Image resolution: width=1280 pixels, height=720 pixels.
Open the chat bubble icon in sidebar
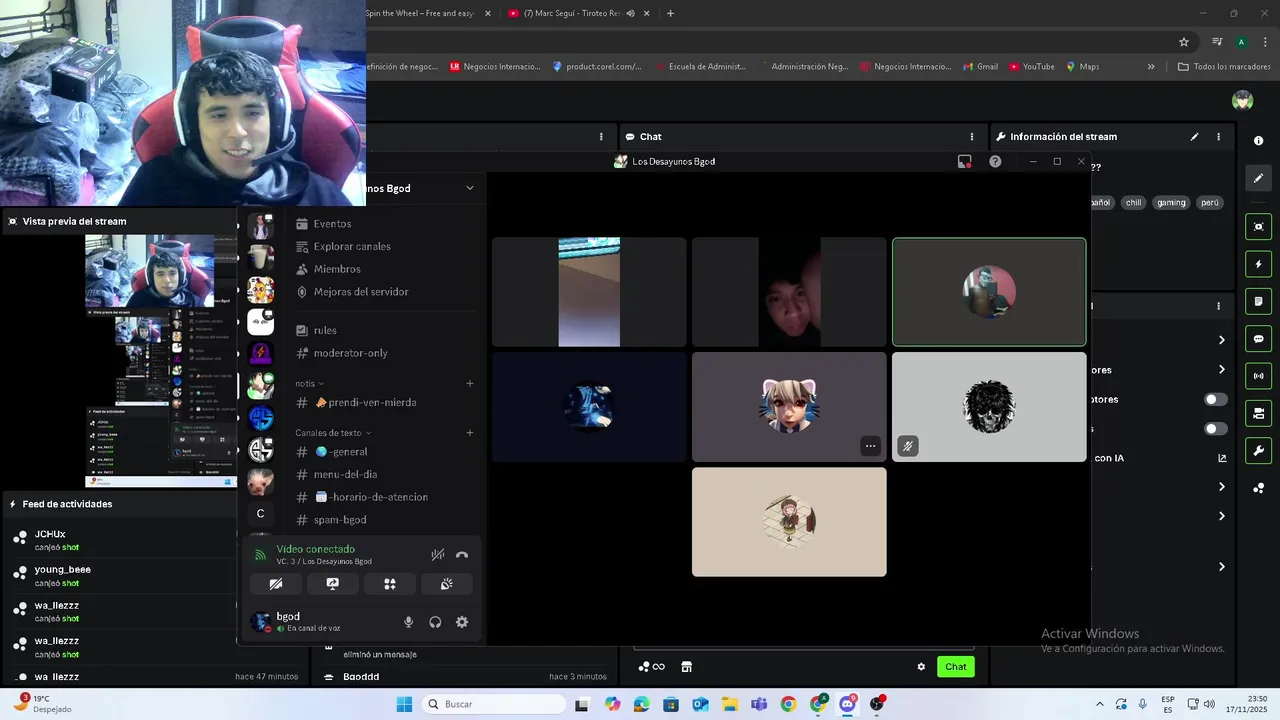pos(1259,339)
